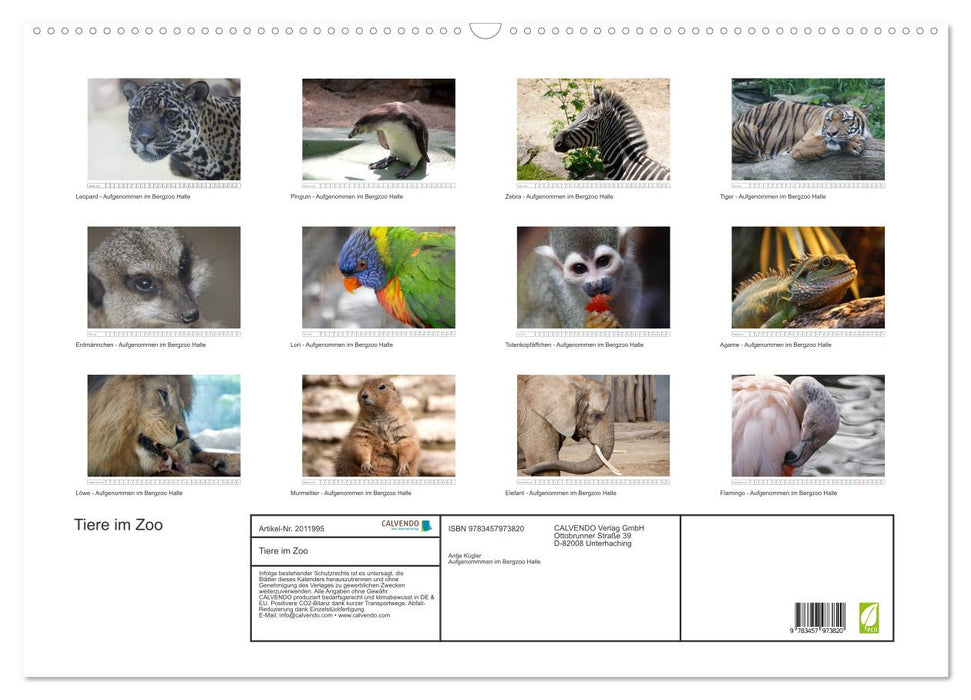
Task: Click the Pinguin photo thumbnail
Action: point(379,128)
